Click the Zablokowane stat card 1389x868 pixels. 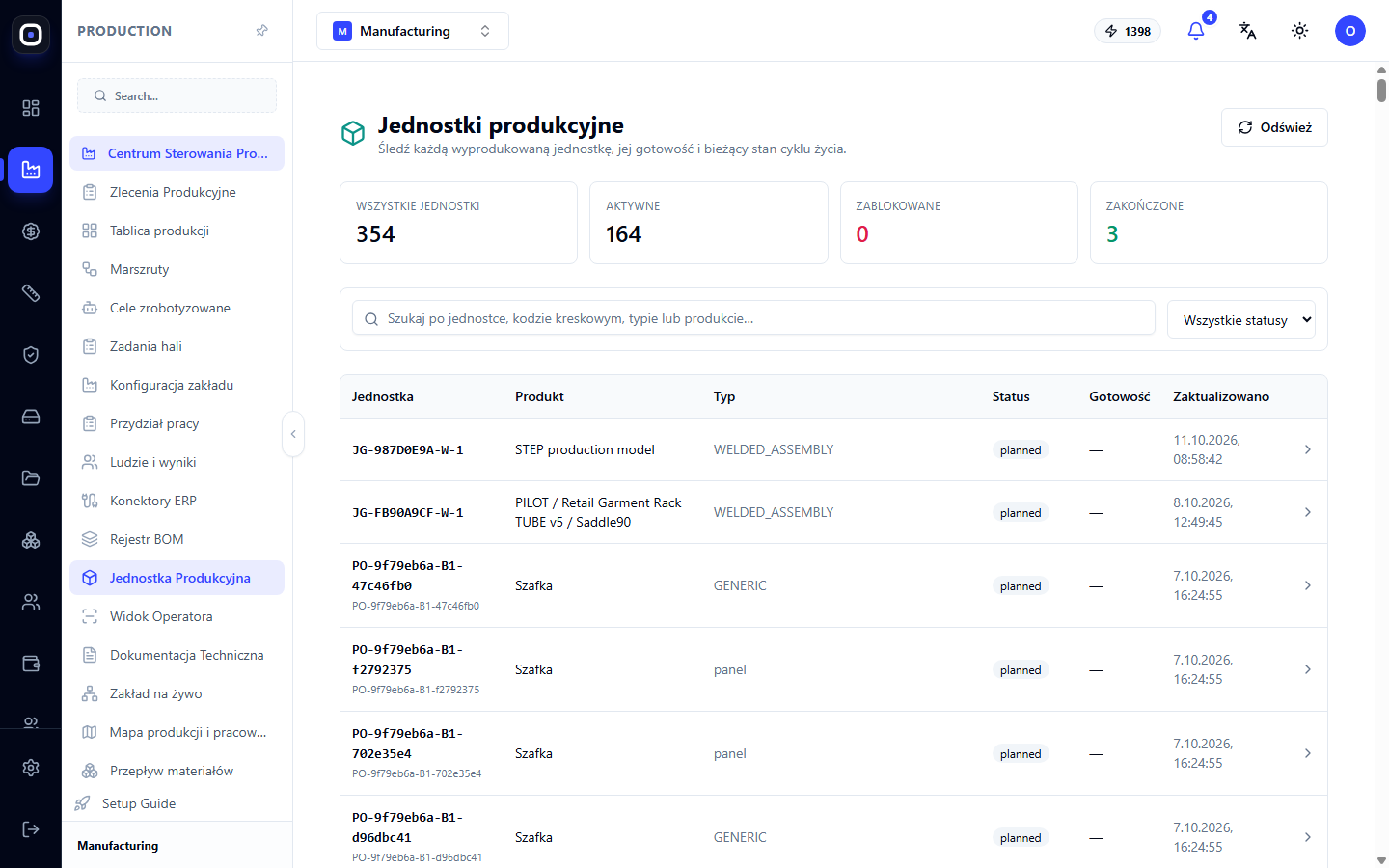click(959, 223)
